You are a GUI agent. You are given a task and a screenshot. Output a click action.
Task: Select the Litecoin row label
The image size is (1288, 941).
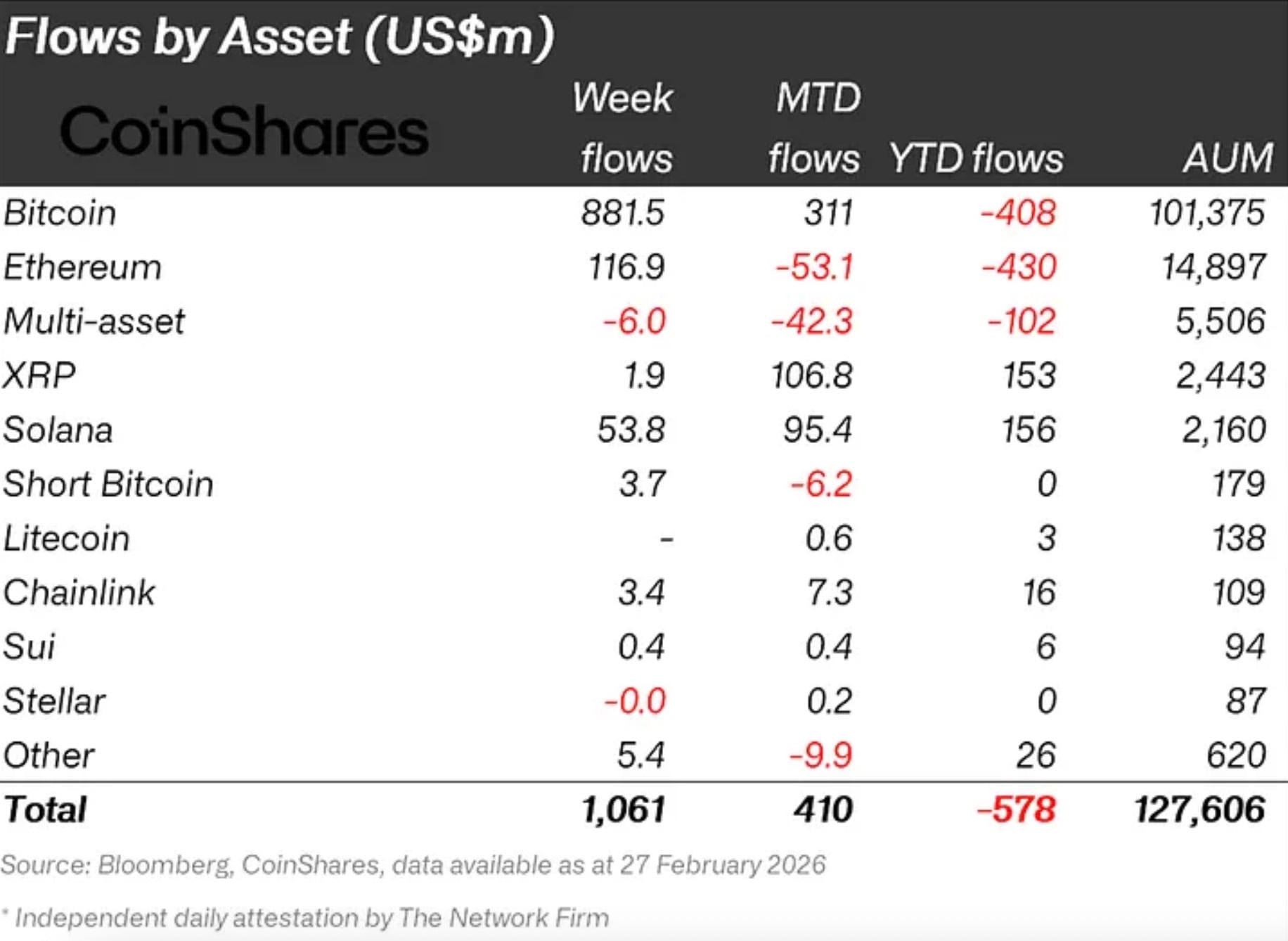67,539
